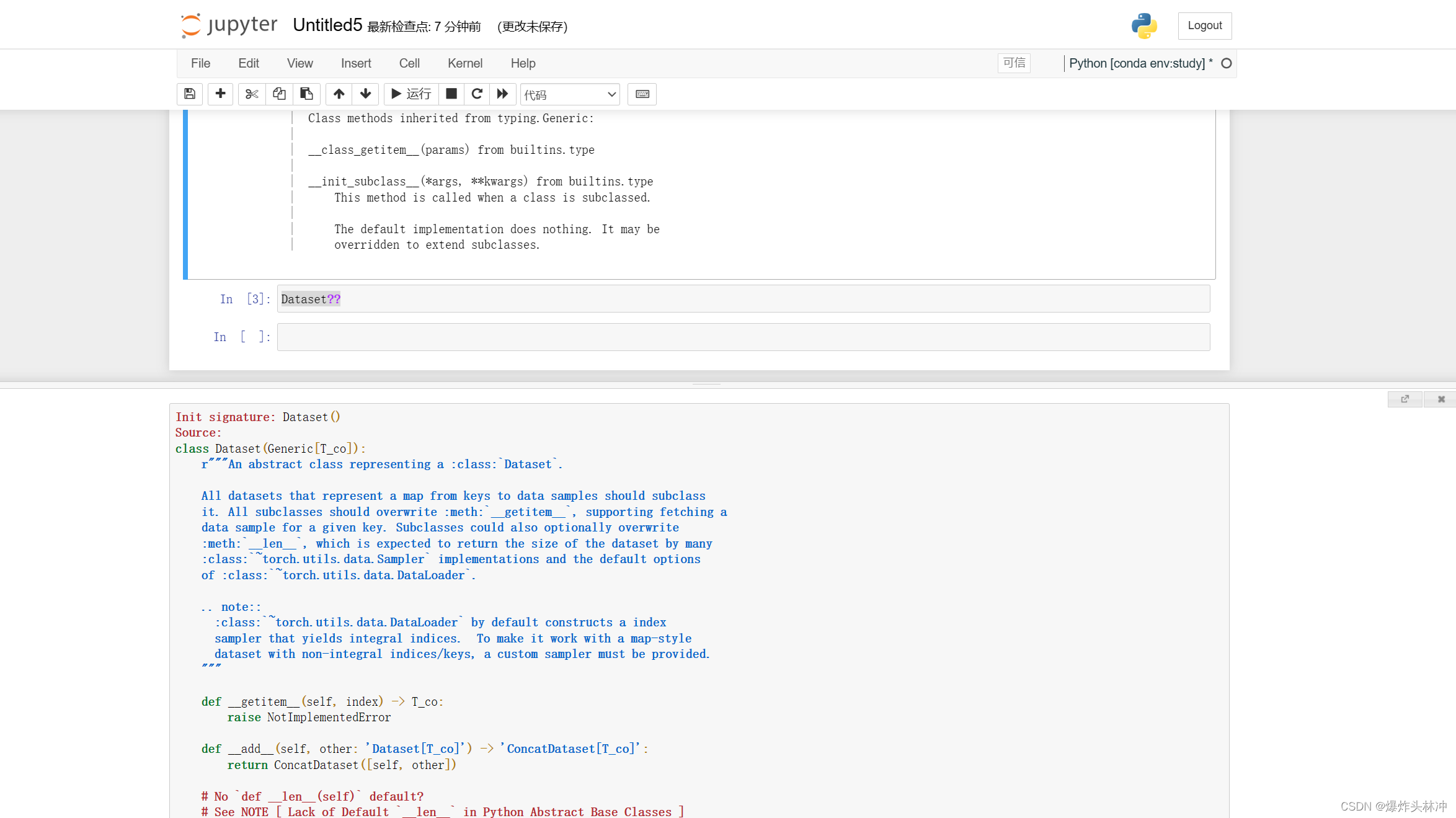Toggle the 可信 trusted notebook indicator
This screenshot has width=1456, height=818.
click(1014, 63)
